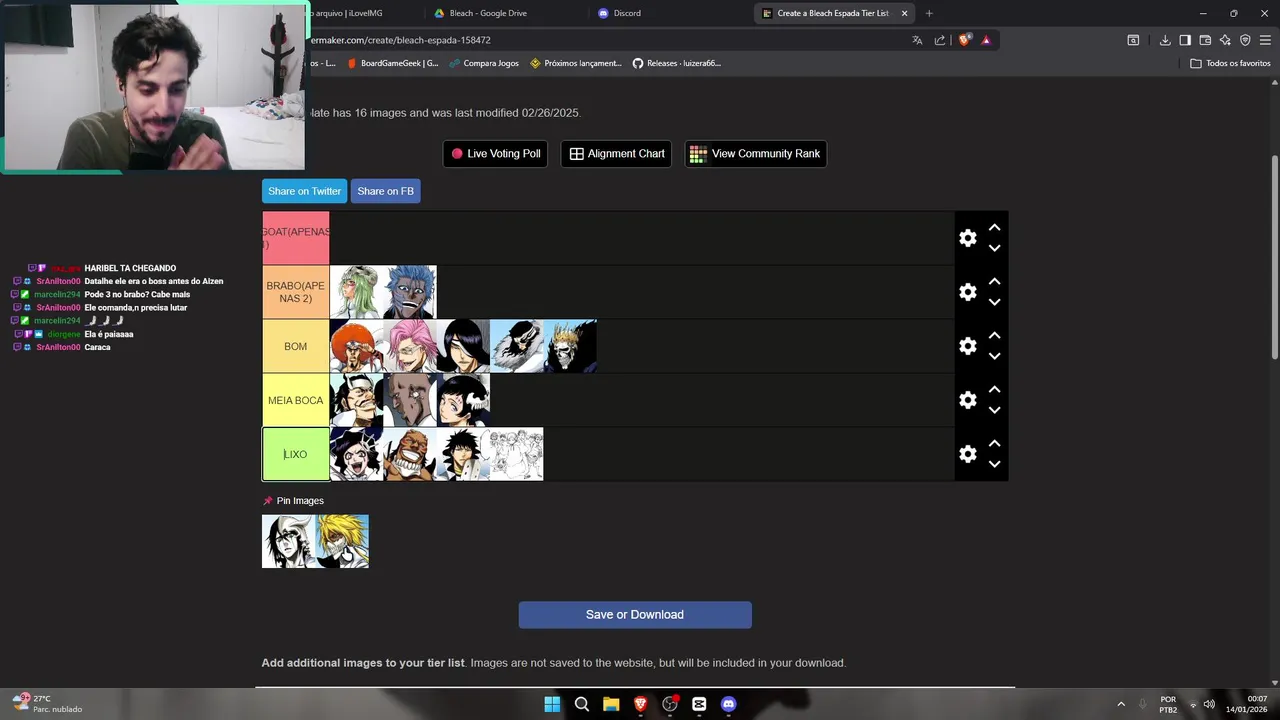Open Windows taskbar Search
This screenshot has width=1280, height=720.
tap(582, 704)
